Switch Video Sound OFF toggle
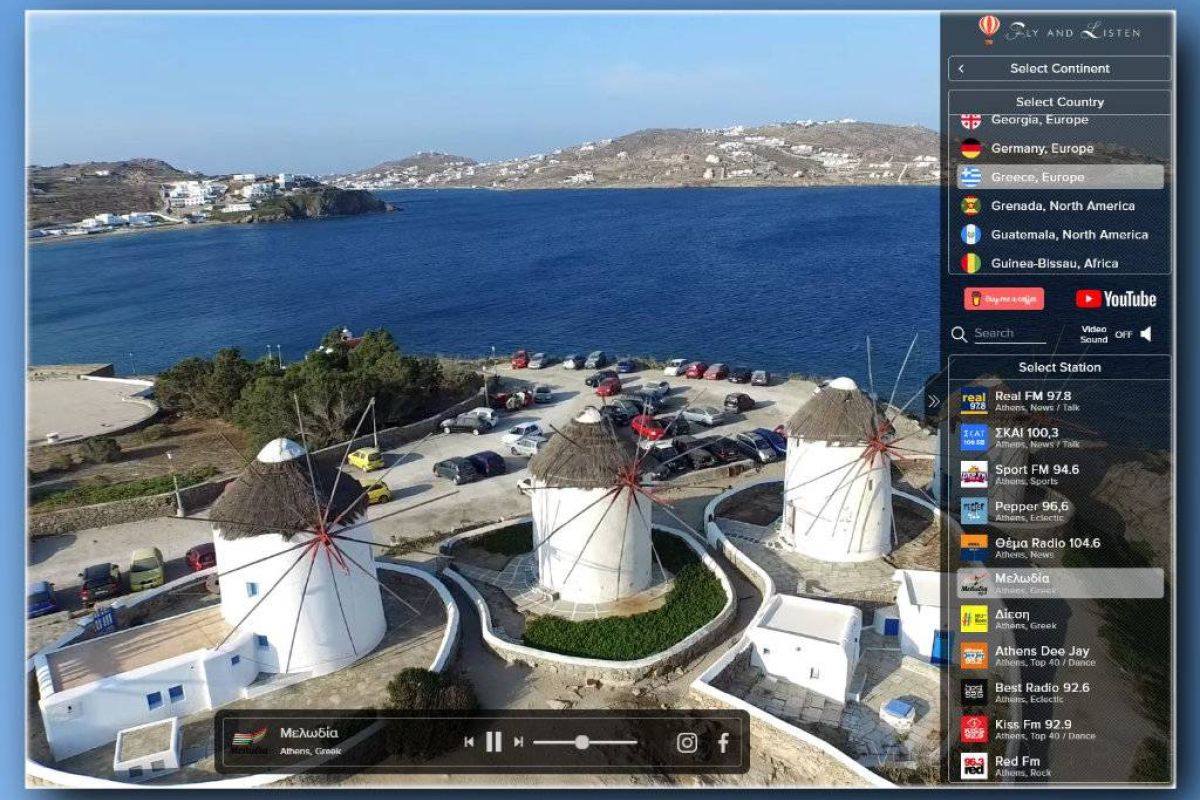The image size is (1200, 800). pyautogui.click(x=1123, y=335)
